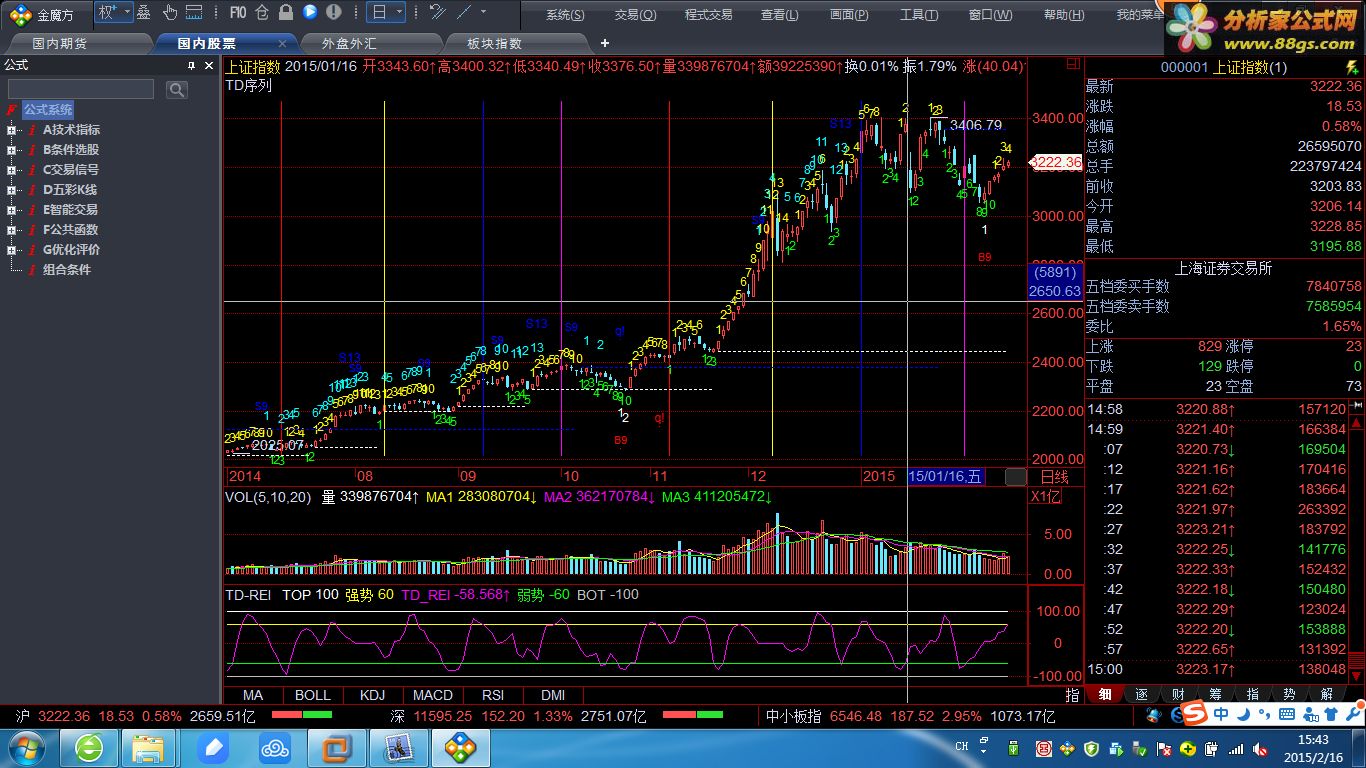The width and height of the screenshot is (1366, 768).
Task: Open the 交易(Q) menu
Action: [635, 15]
